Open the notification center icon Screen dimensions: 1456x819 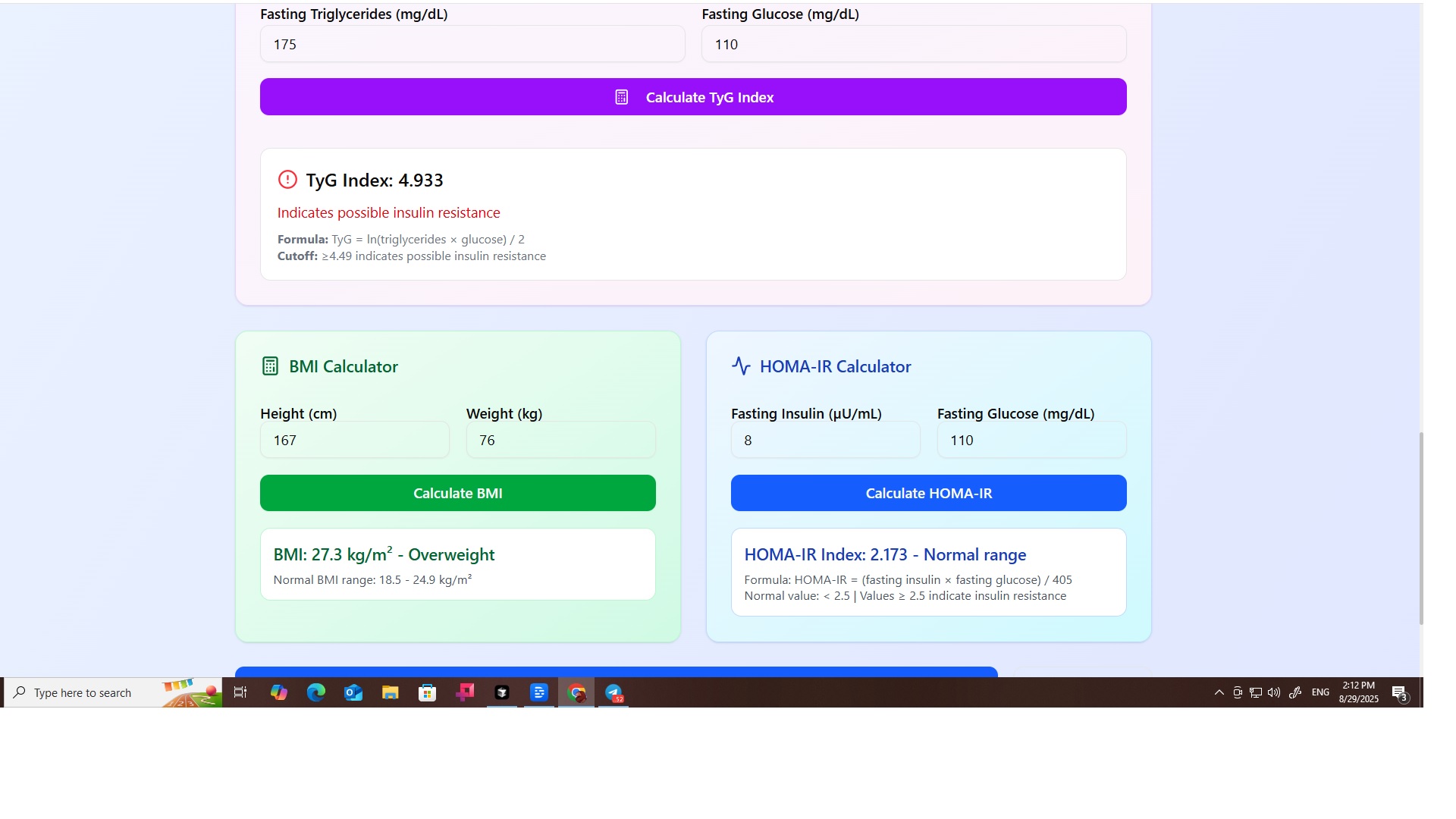point(1399,692)
